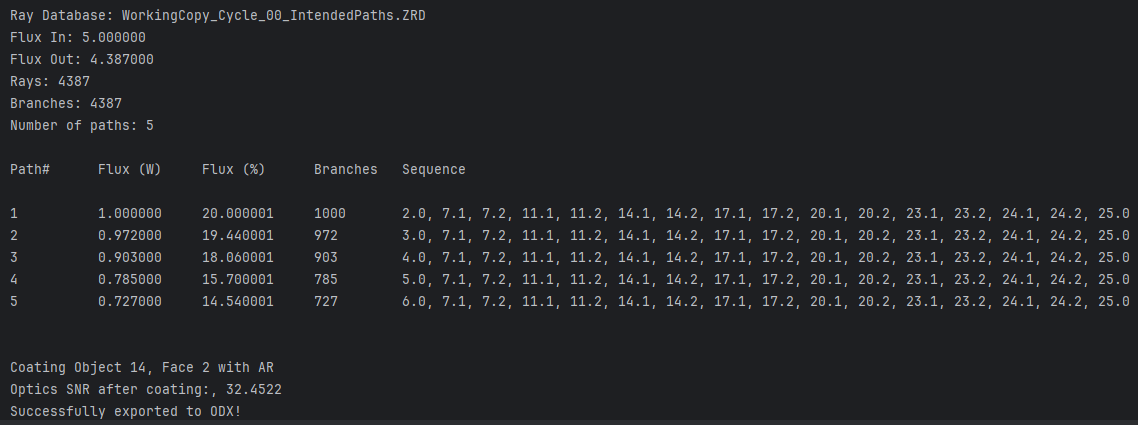Viewport: 1138px width, 425px height.
Task: Click flux value 1.000000 in path 1
Action: click(x=130, y=214)
